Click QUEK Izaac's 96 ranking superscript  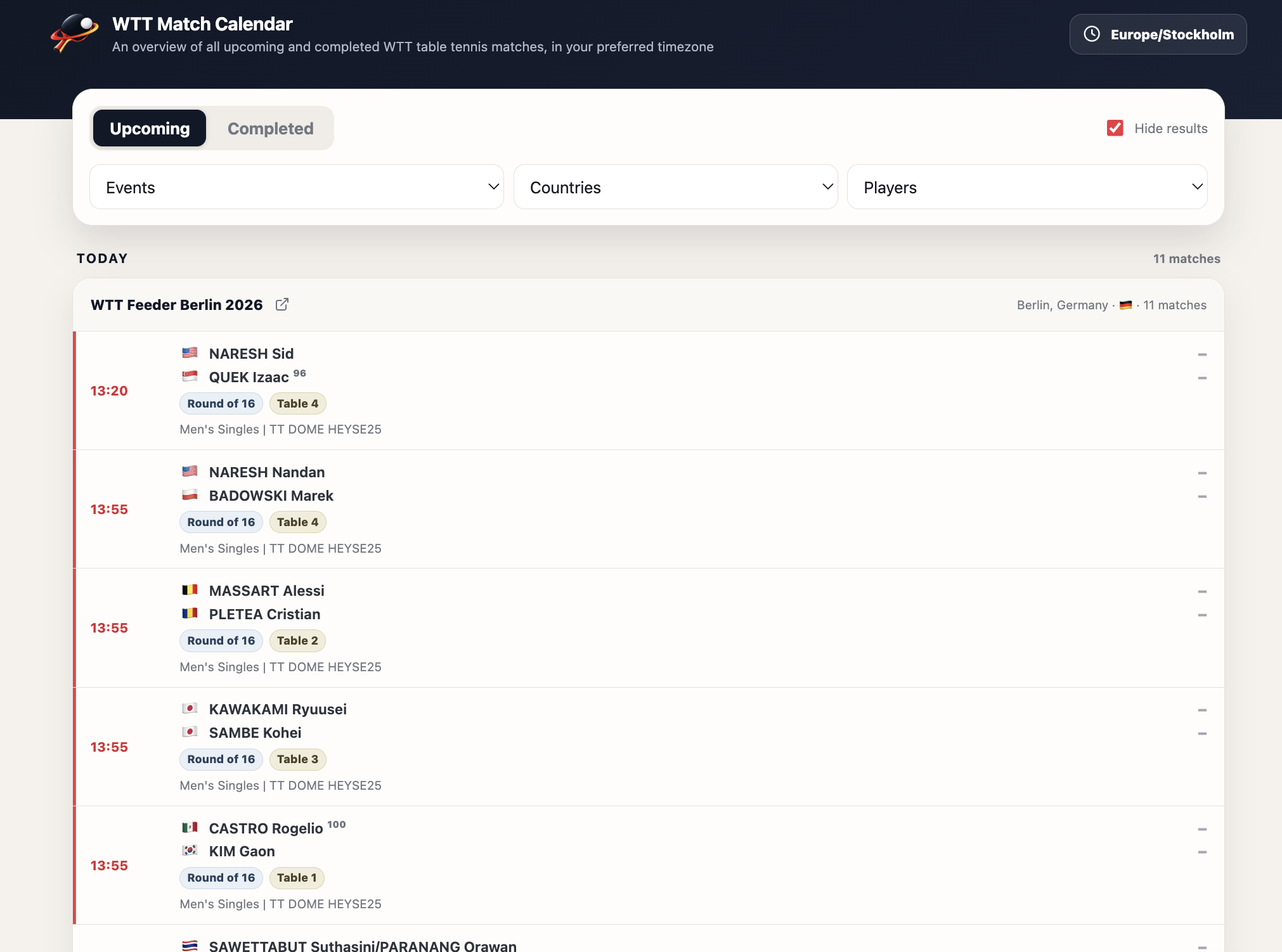300,373
